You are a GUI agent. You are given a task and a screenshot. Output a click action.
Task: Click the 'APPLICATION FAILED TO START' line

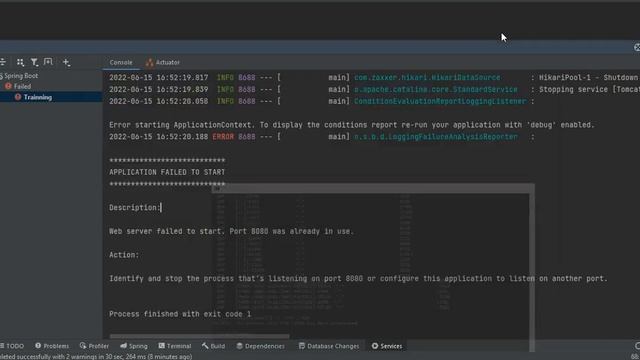point(167,172)
